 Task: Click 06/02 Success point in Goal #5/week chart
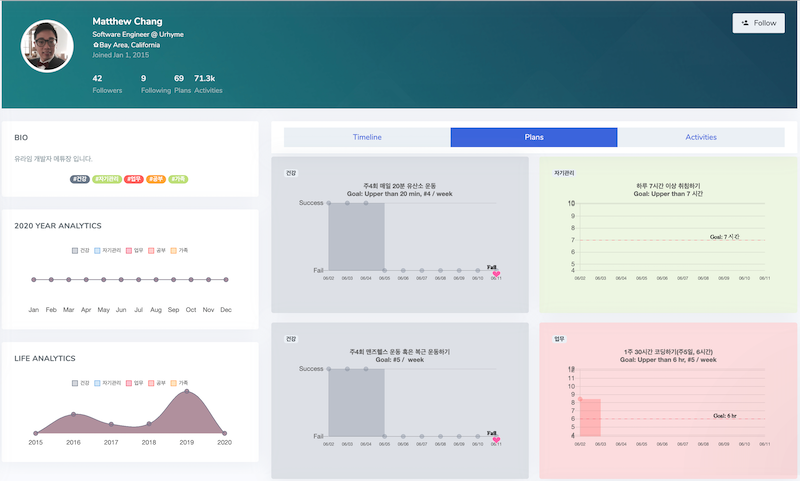[x=329, y=369]
